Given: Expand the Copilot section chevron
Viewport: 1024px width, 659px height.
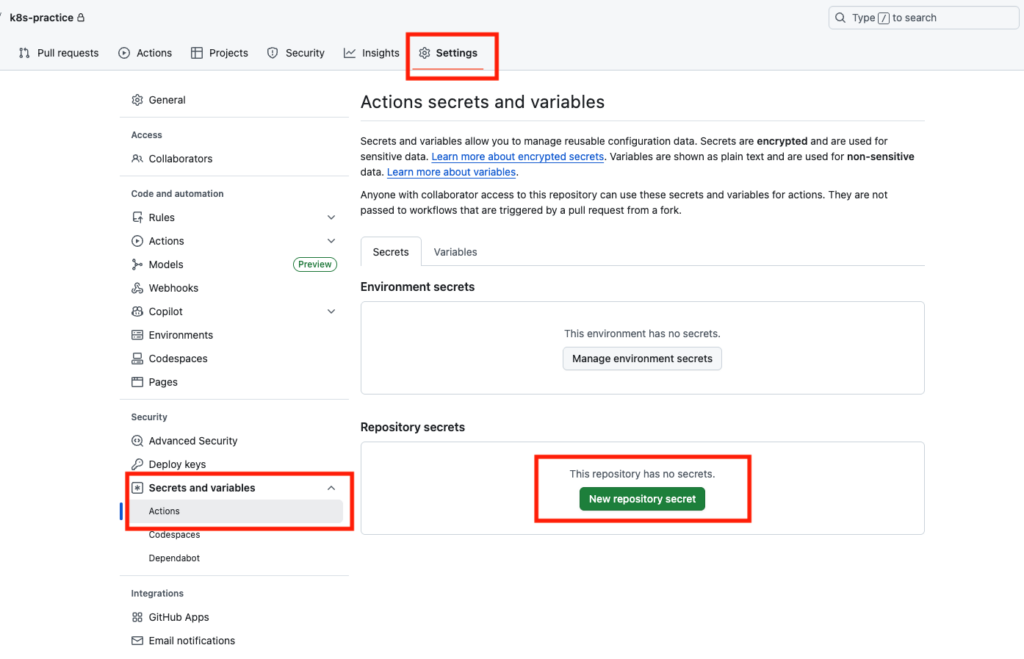Looking at the screenshot, I should (x=331, y=312).
